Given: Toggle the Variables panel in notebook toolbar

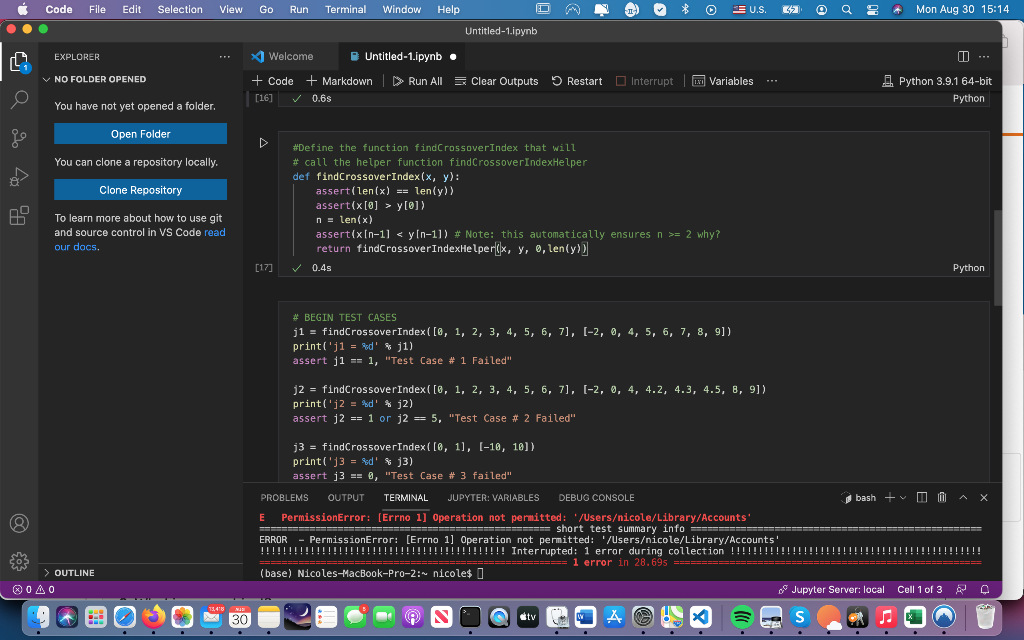Looking at the screenshot, I should 722,81.
